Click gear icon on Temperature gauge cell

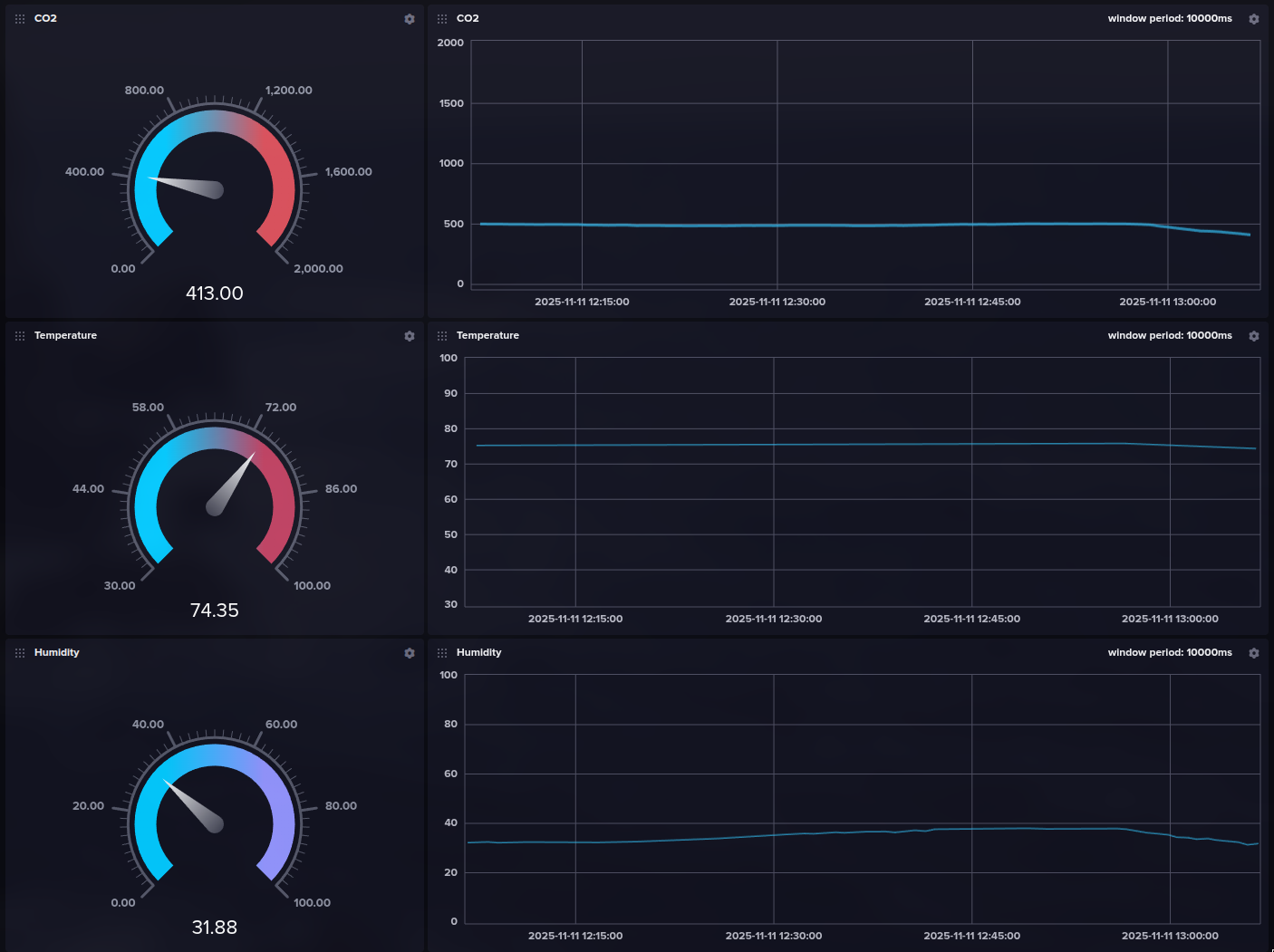click(x=410, y=336)
